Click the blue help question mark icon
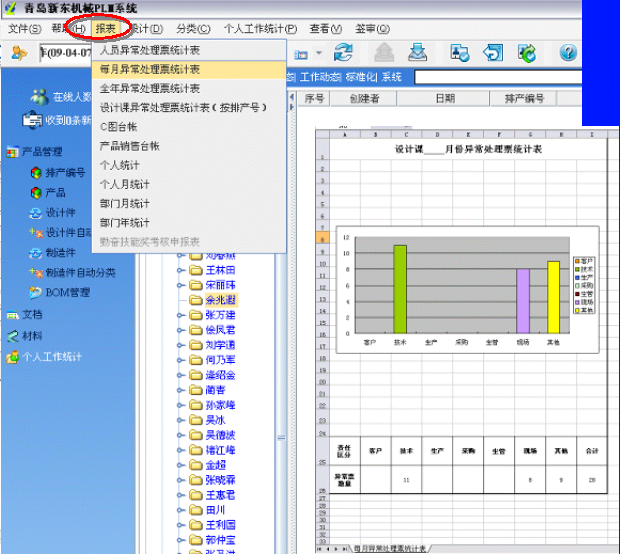The image size is (620, 554). (x=568, y=53)
